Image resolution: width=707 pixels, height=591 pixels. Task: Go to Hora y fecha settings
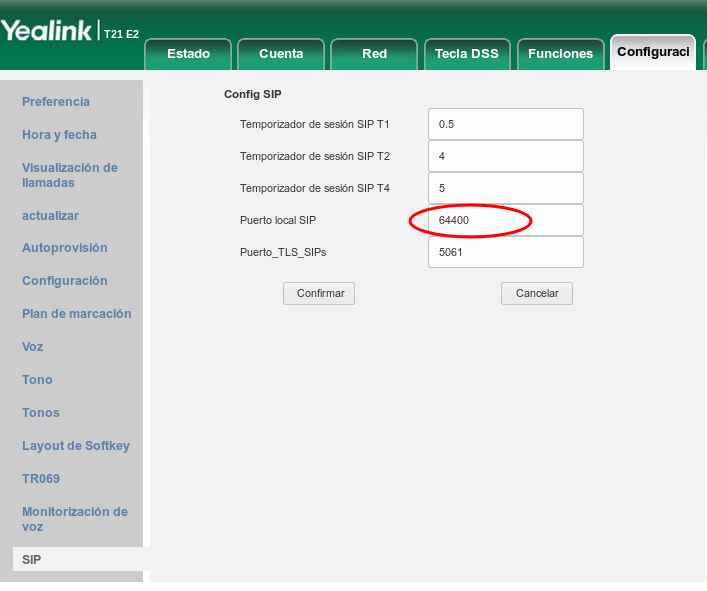(59, 135)
